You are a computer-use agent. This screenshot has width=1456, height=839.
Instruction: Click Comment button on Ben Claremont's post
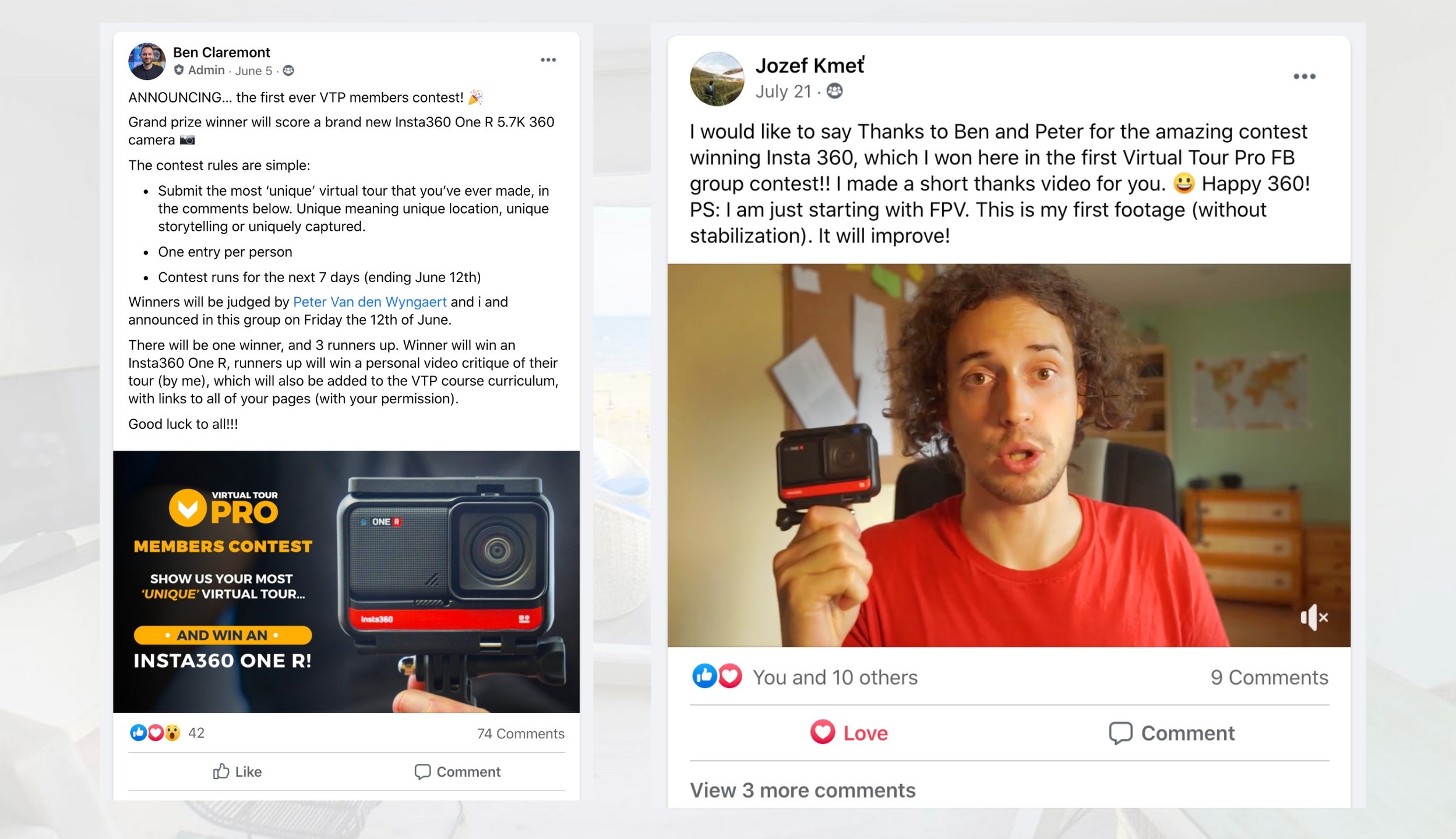[x=457, y=771]
